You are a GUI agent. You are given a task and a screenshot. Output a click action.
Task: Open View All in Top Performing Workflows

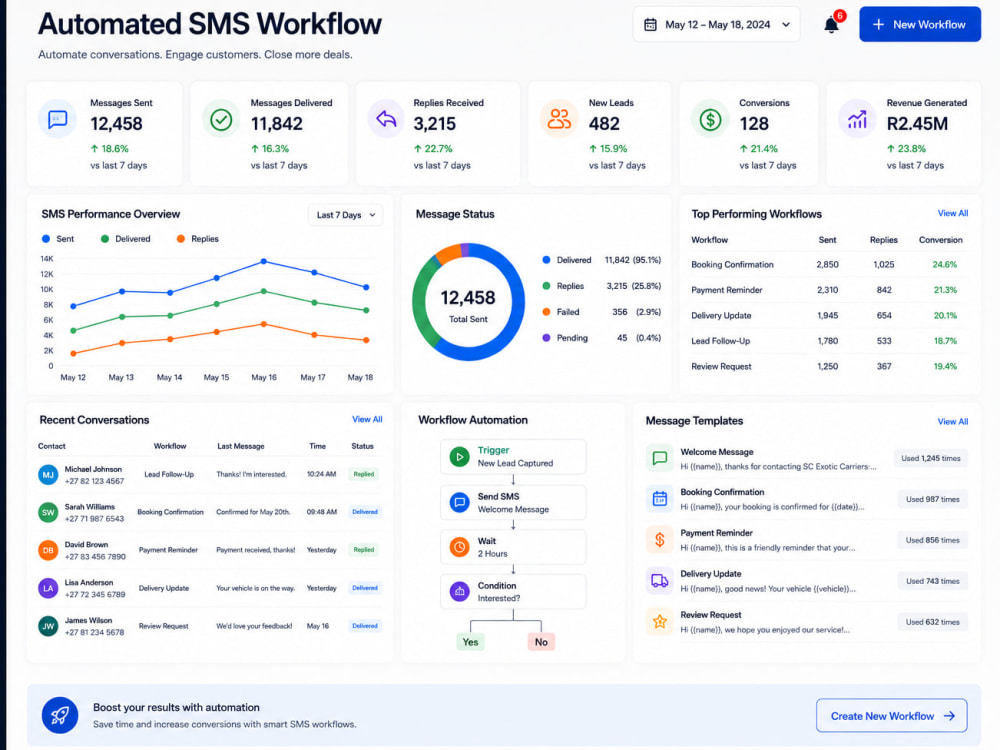point(953,213)
